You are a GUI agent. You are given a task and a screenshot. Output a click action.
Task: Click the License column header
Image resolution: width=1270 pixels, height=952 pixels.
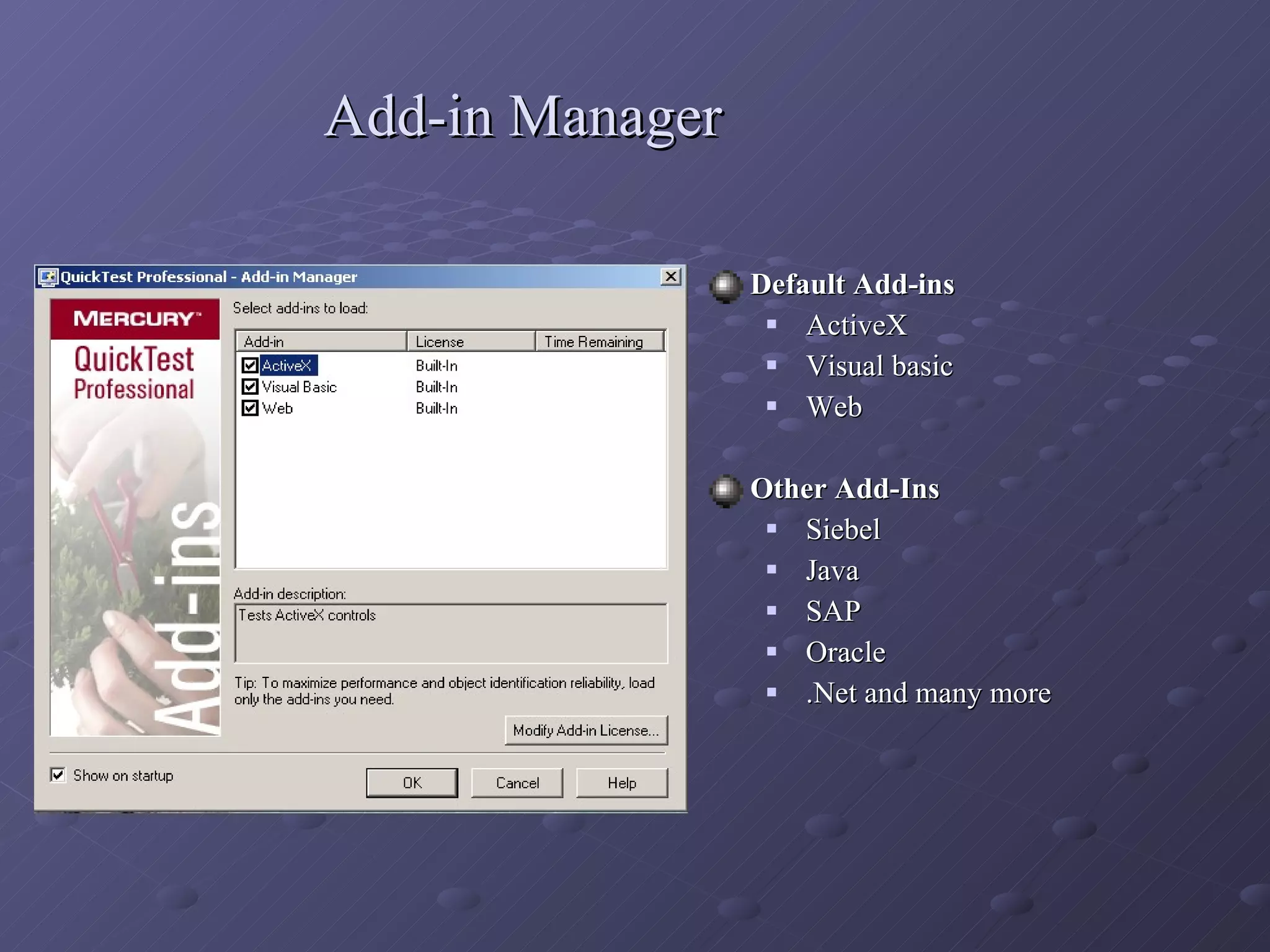point(471,342)
